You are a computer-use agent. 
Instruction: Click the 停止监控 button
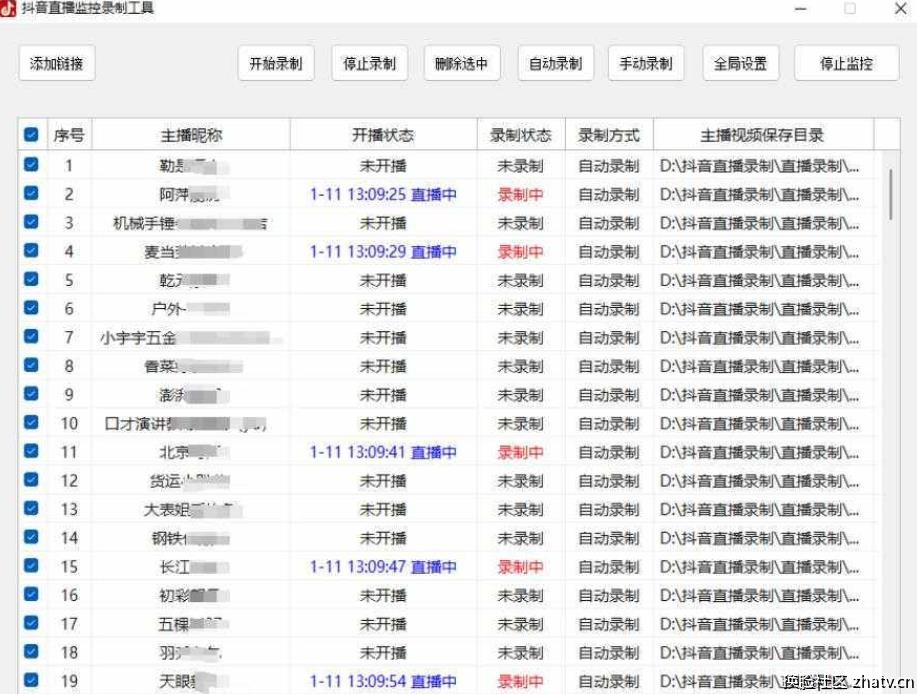pyautogui.click(x=846, y=63)
